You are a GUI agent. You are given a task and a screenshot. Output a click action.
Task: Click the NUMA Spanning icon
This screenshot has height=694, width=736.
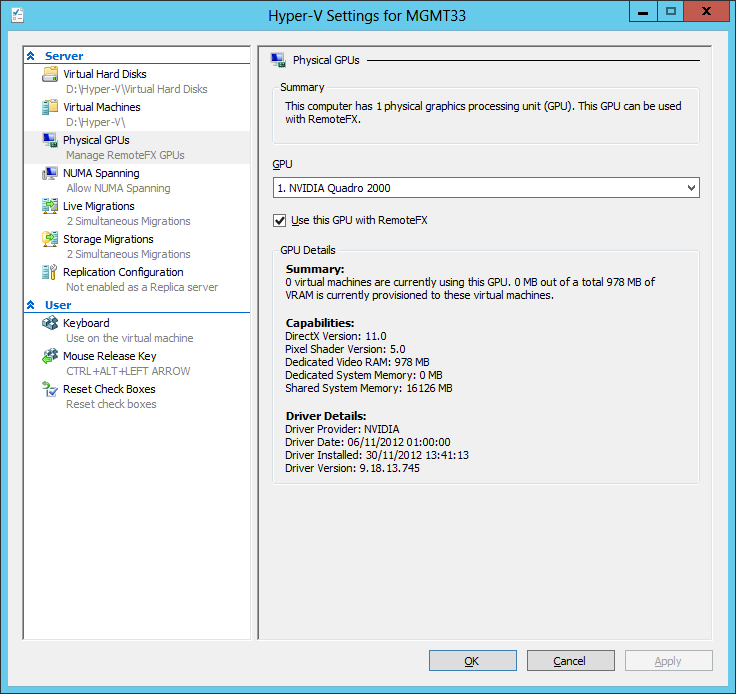tap(50, 173)
